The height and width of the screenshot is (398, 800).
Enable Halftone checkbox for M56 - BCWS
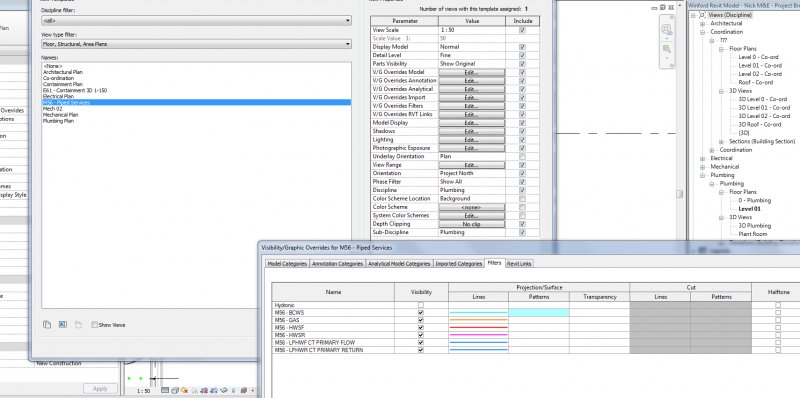pyautogui.click(x=778, y=312)
